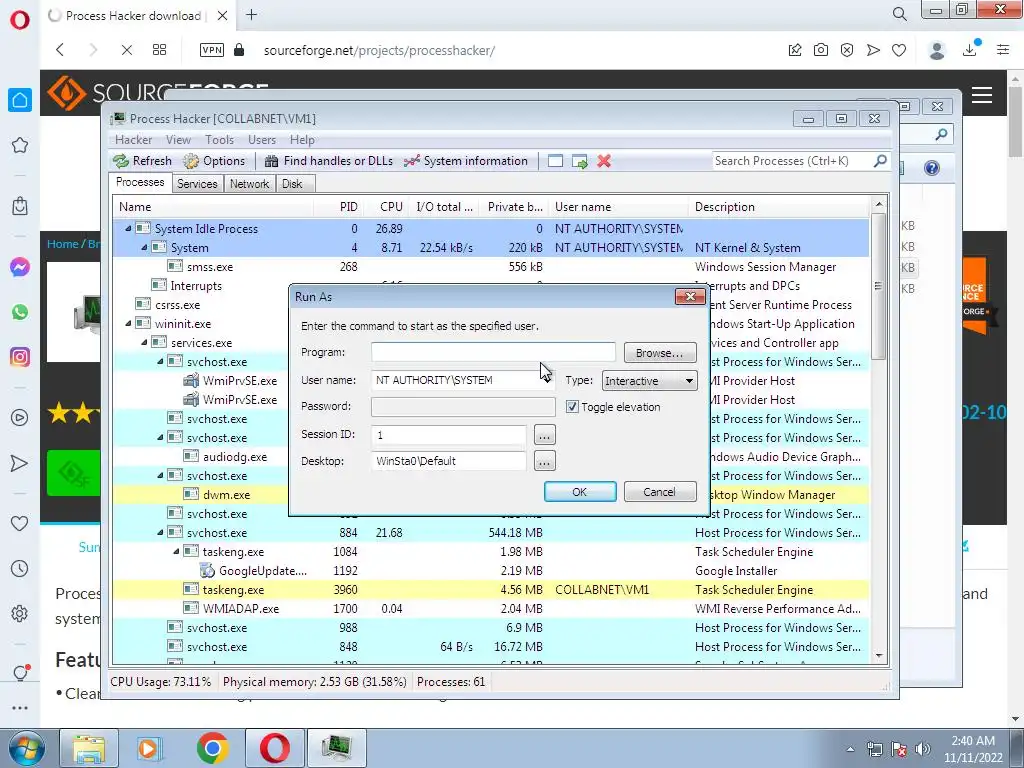The height and width of the screenshot is (768, 1024).
Task: Click Opera search tabs magnifier icon
Action: (899, 14)
